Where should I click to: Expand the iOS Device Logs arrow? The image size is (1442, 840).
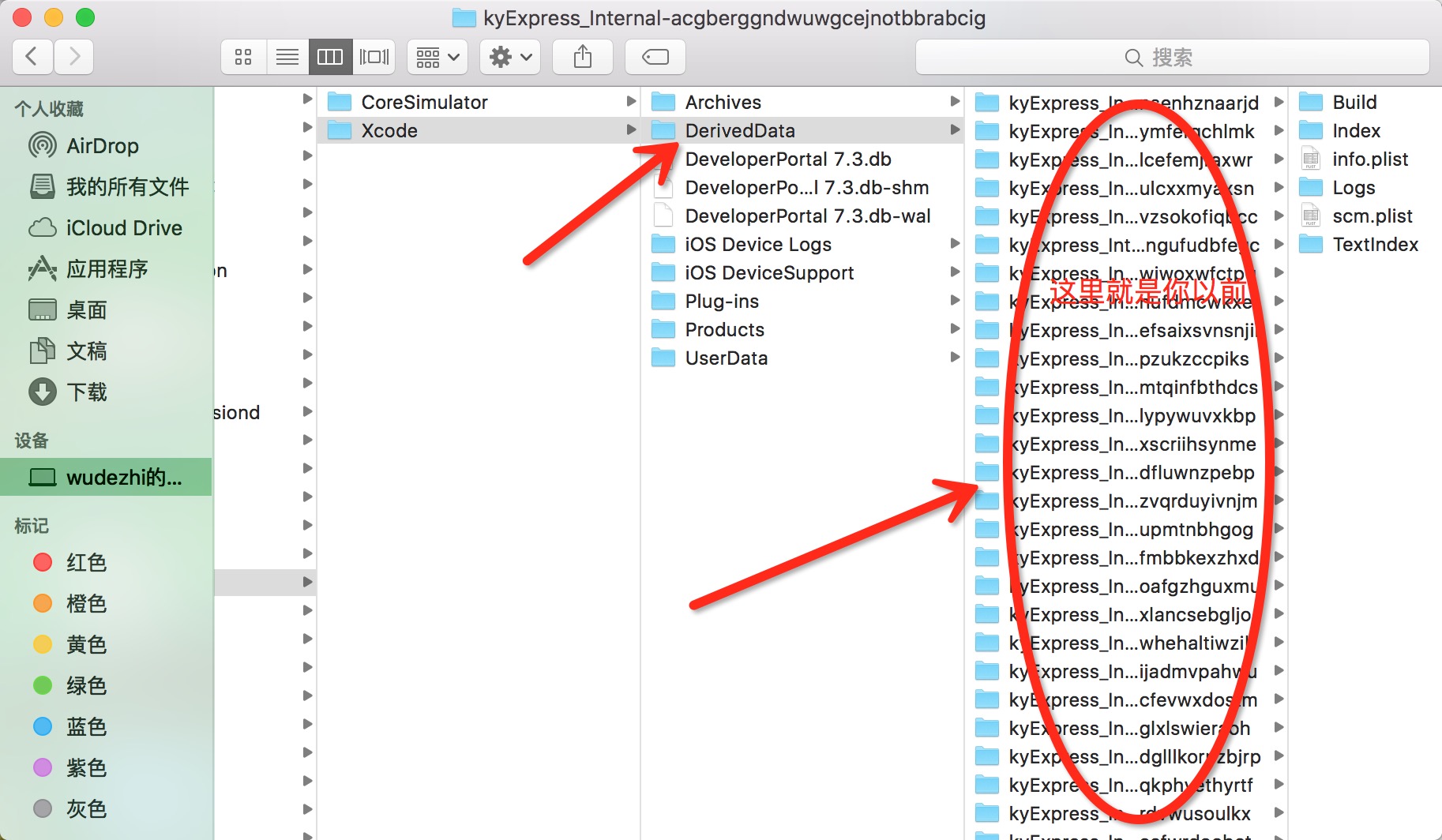(955, 244)
